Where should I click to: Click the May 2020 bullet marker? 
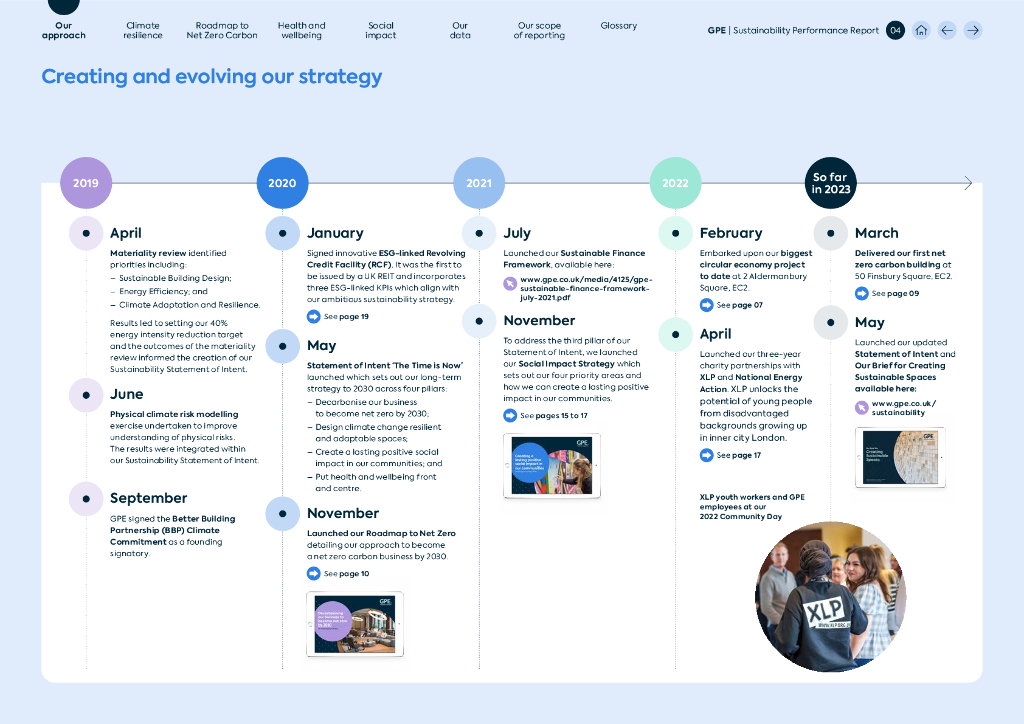pos(283,346)
